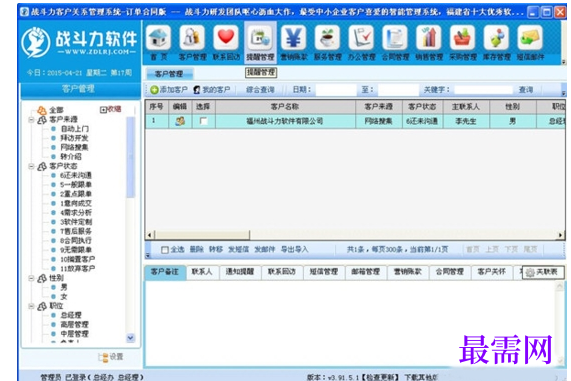This screenshot has height=381, width=571.
Task: Open 合同管理 document icon
Action: 395,38
